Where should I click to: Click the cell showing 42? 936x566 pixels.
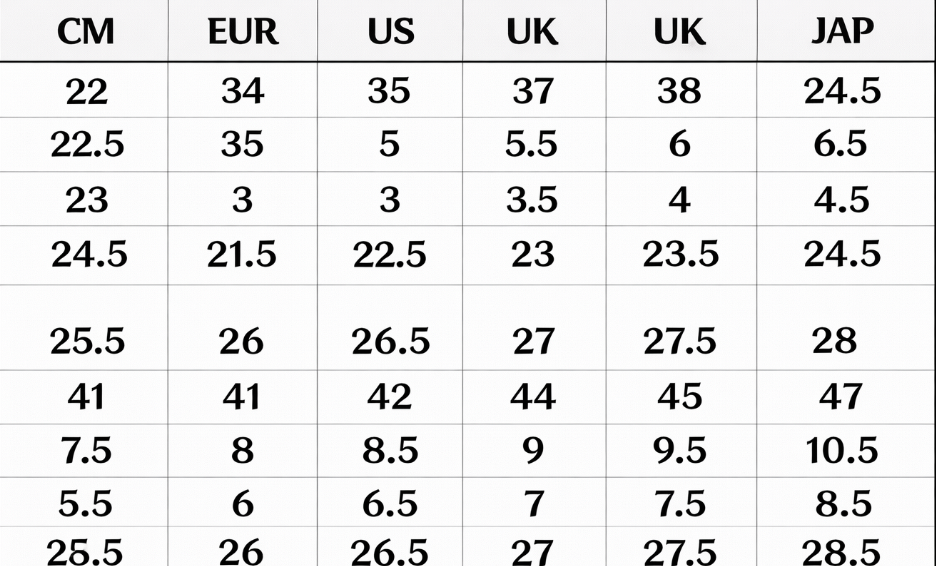(389, 397)
